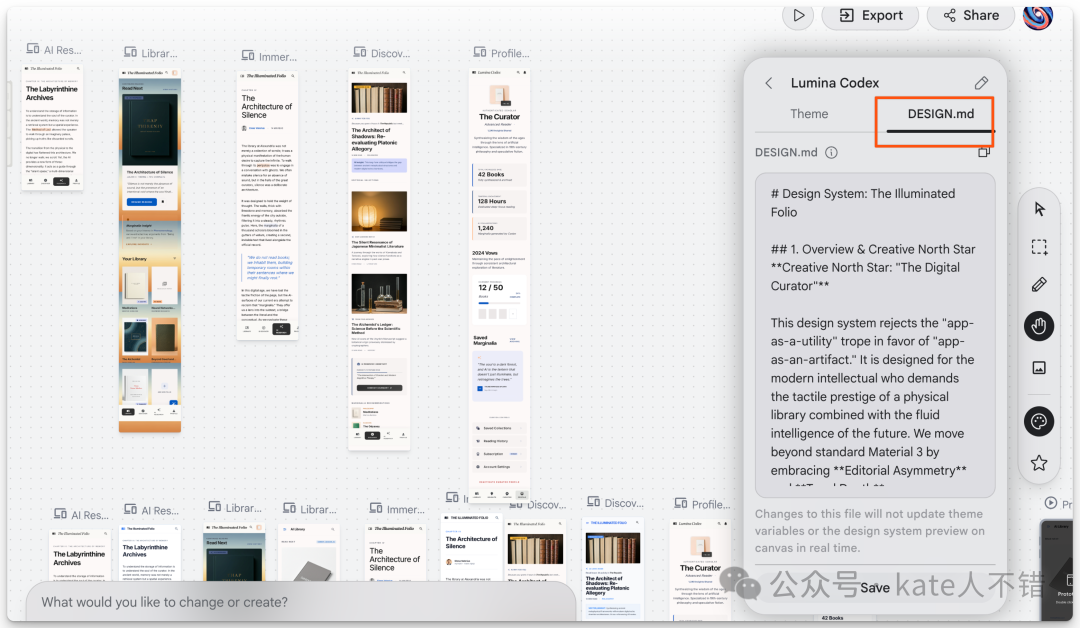Click the star icon in the right toolbar

[x=1039, y=463]
